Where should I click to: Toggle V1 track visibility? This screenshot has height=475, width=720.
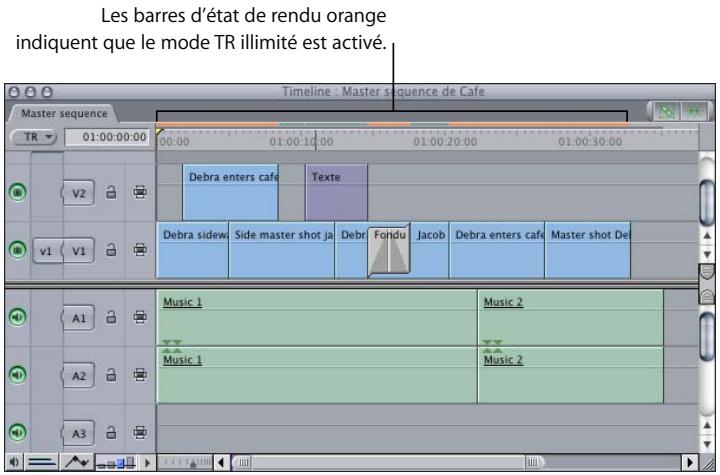click(x=17, y=250)
